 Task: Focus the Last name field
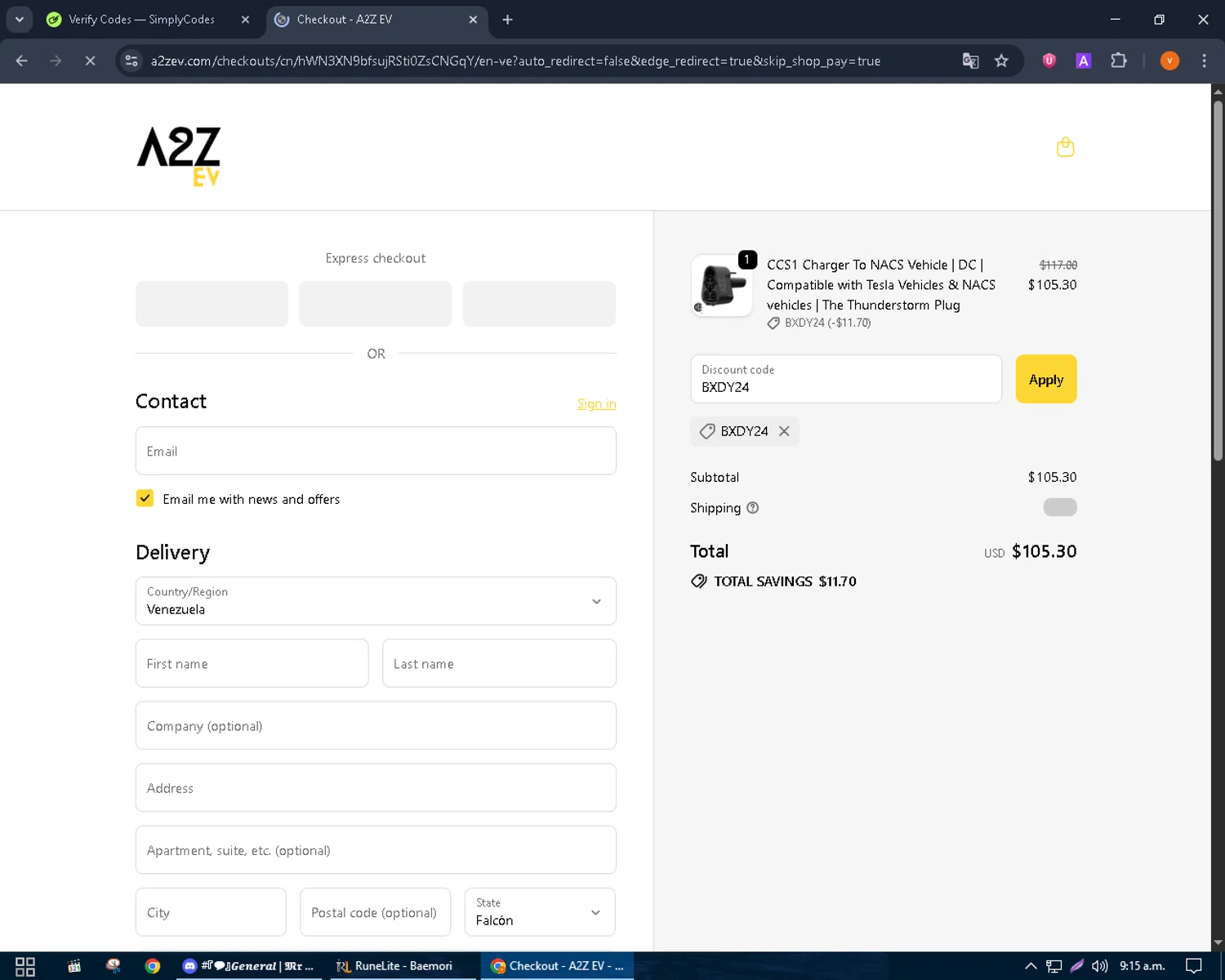(499, 663)
